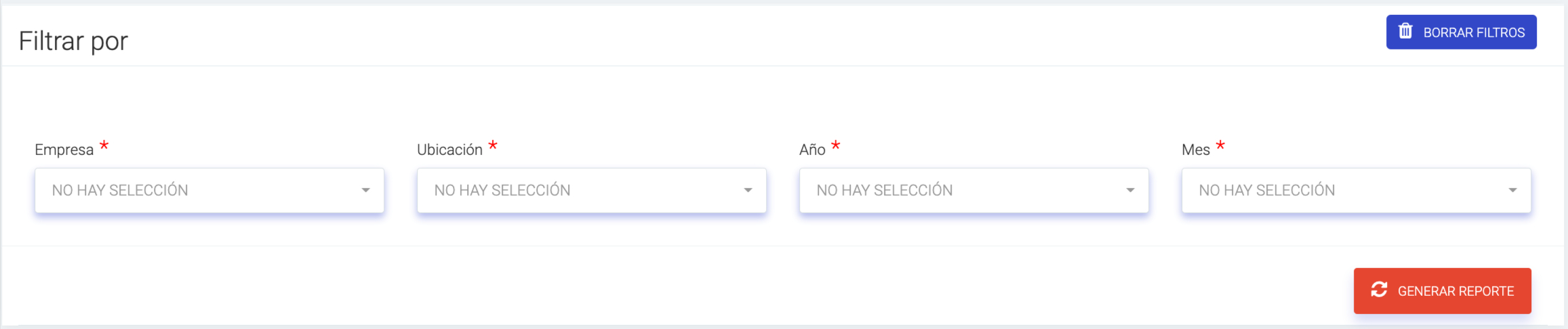Click the trash icon in Borrar Filtros
1568x329 pixels.
pyautogui.click(x=1405, y=31)
